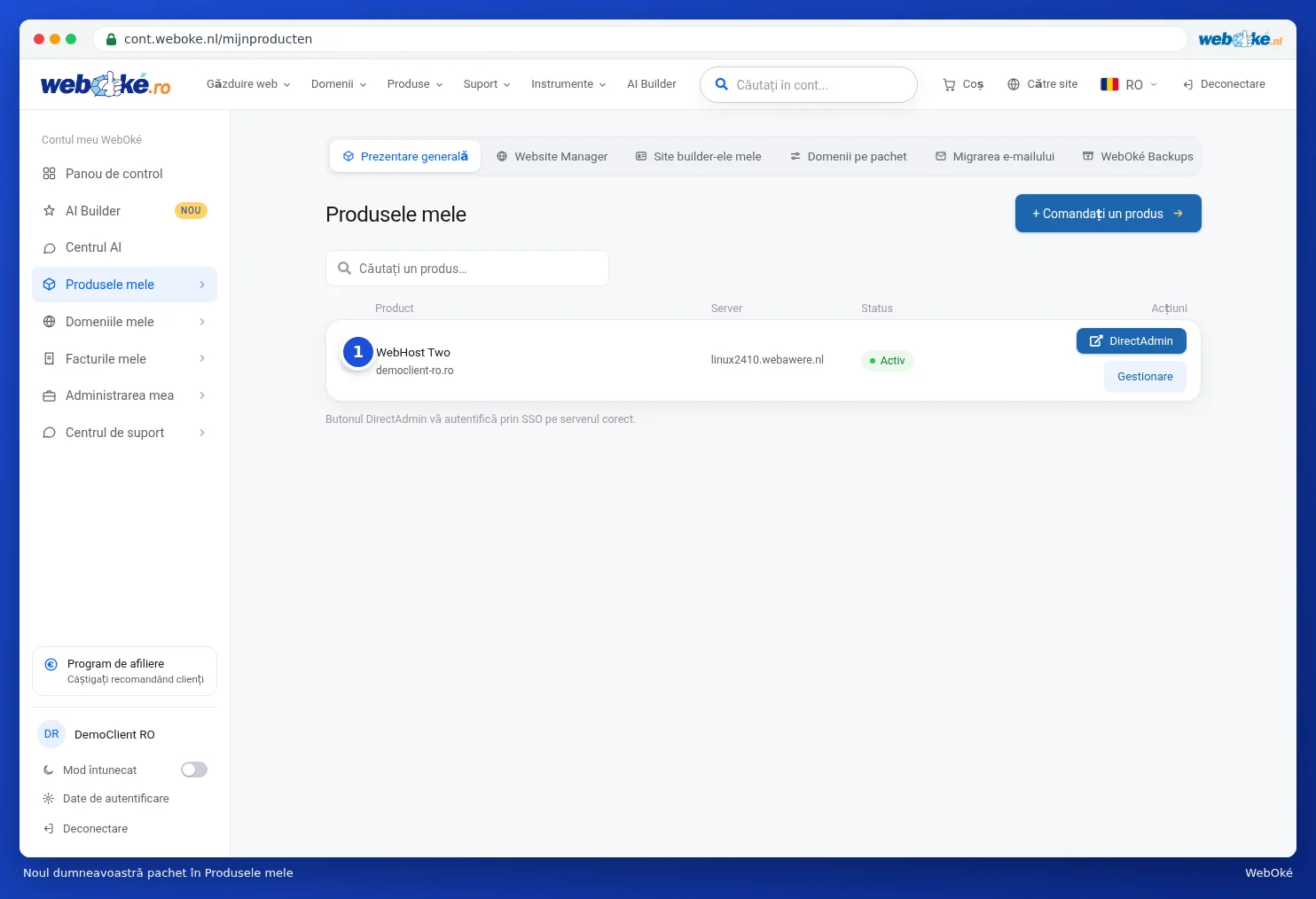The height and width of the screenshot is (899, 1316).
Task: Focus the Căutați în cont search box
Action: [809, 85]
